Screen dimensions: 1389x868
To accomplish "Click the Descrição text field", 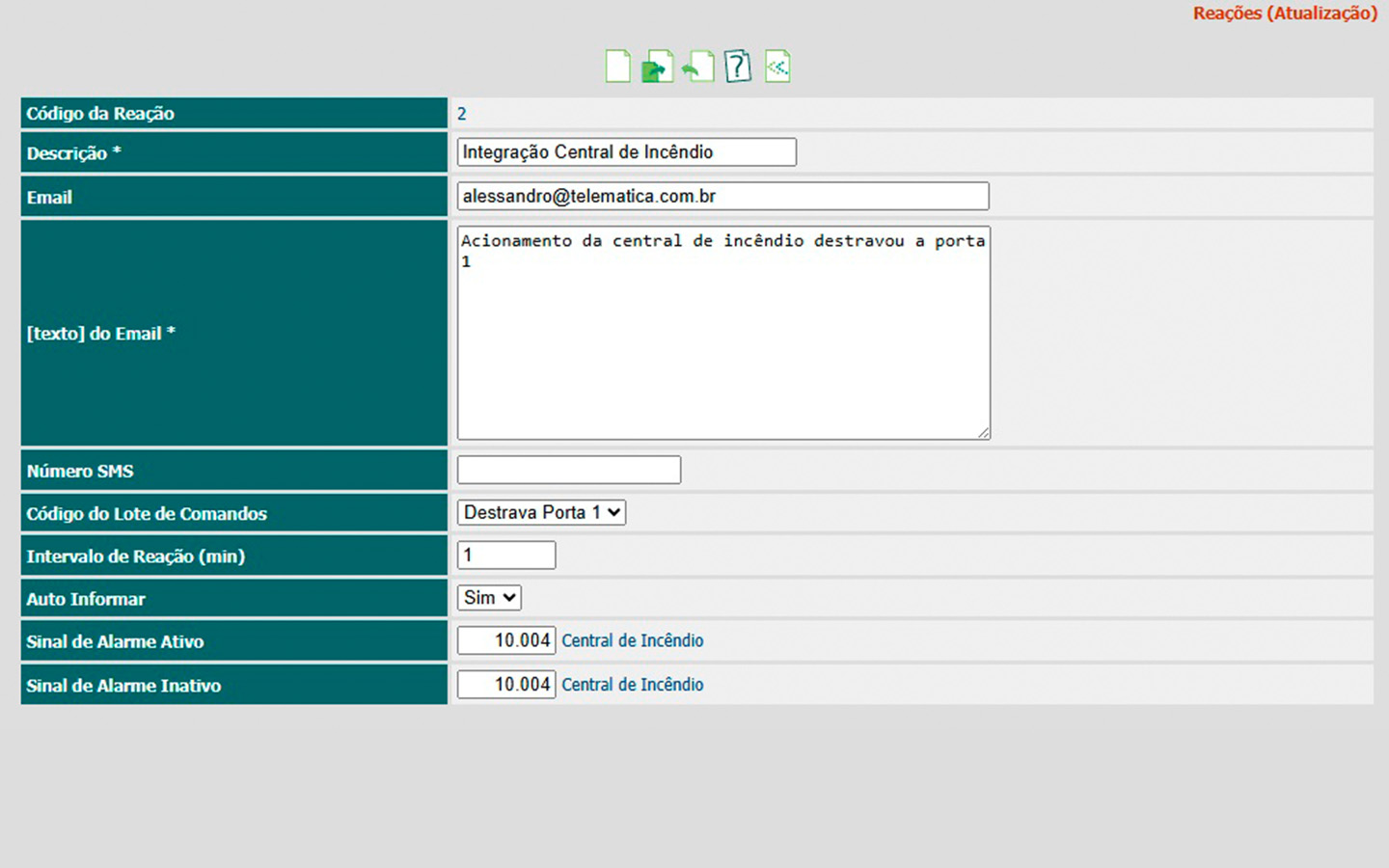I will click(x=626, y=152).
